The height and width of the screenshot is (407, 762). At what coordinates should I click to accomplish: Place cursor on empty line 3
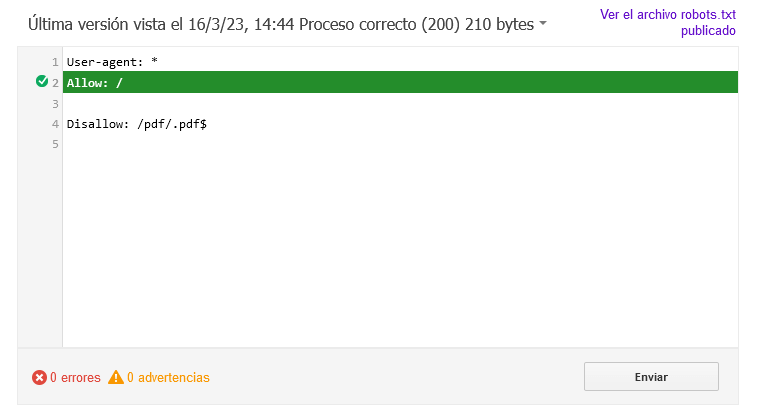(x=400, y=103)
